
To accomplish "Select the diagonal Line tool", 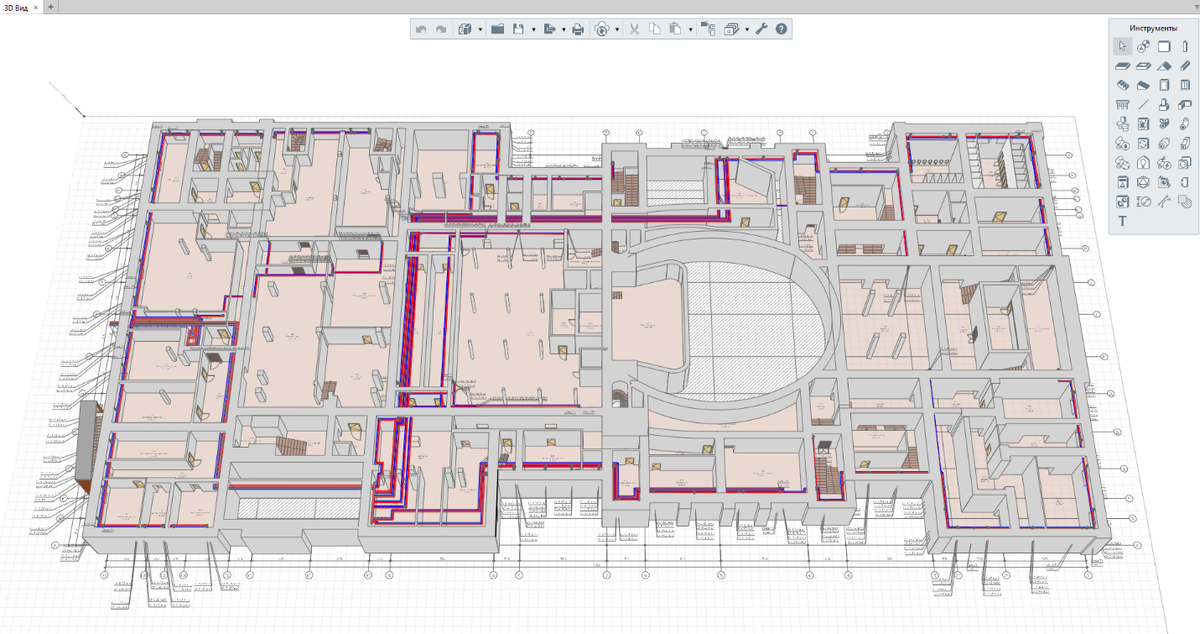I will click(x=1143, y=103).
